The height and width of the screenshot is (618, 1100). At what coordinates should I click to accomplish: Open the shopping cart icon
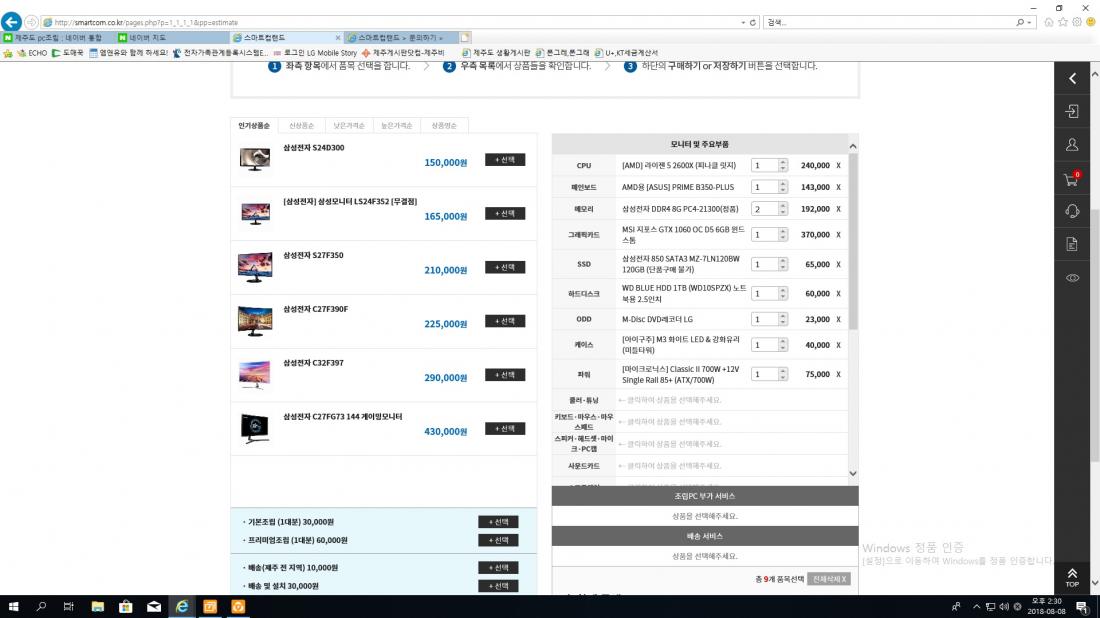[1072, 179]
